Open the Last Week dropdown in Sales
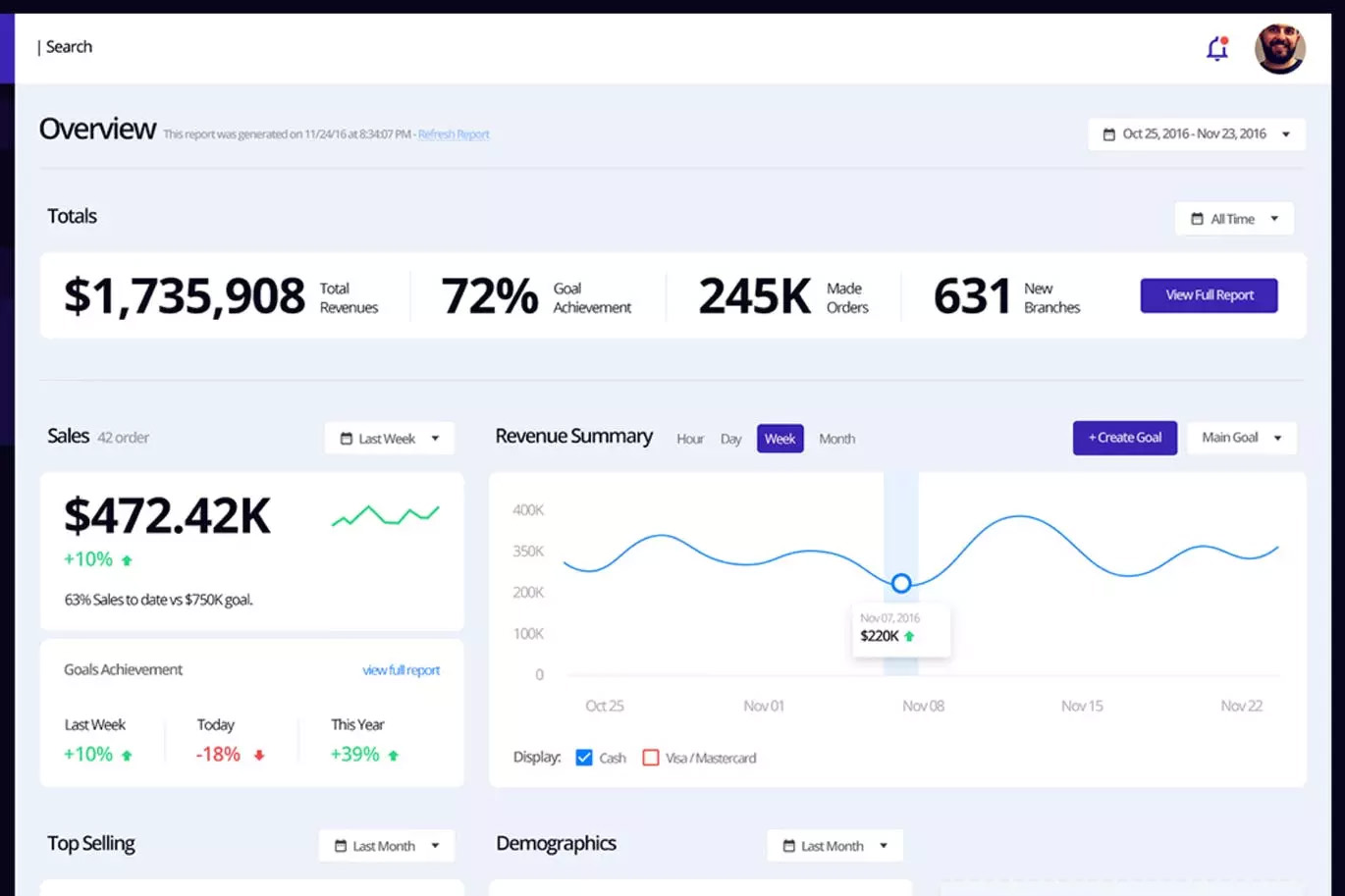The image size is (1345, 896). 390,439
